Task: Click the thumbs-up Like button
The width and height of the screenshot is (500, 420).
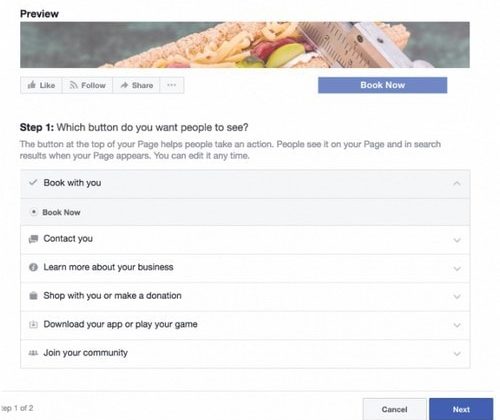Action: [x=41, y=85]
